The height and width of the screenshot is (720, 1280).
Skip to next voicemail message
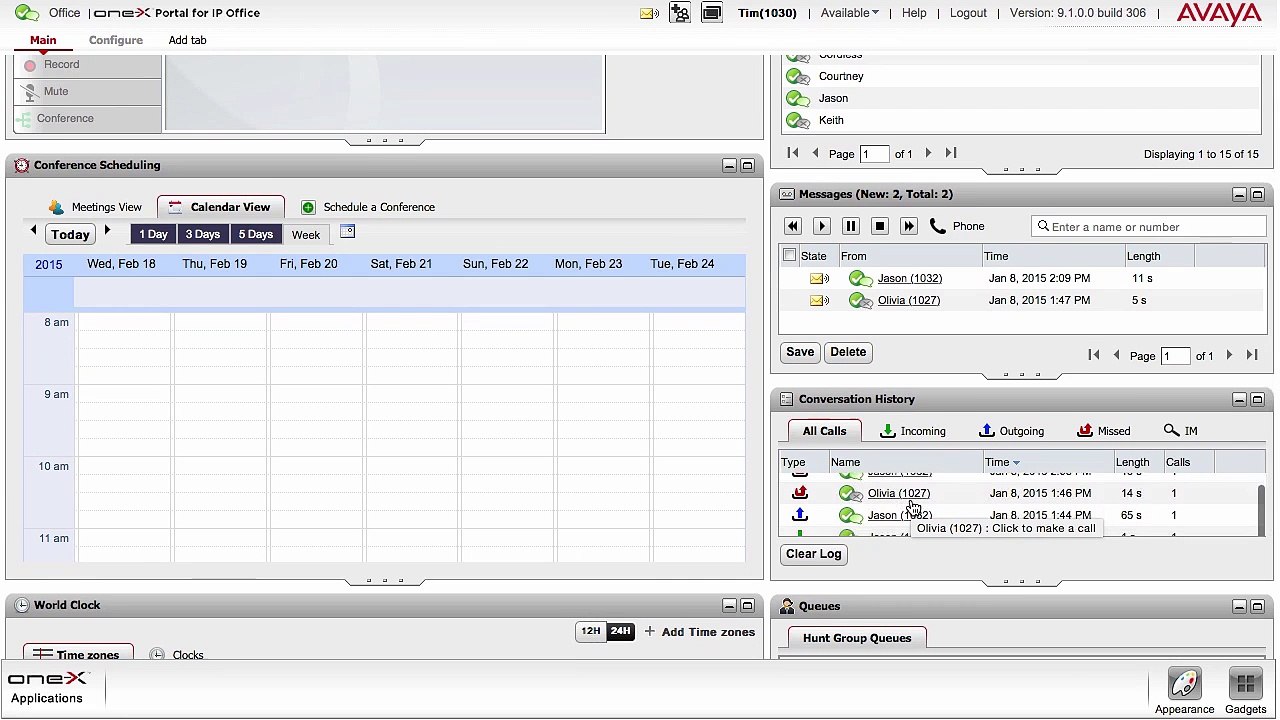coord(909,227)
